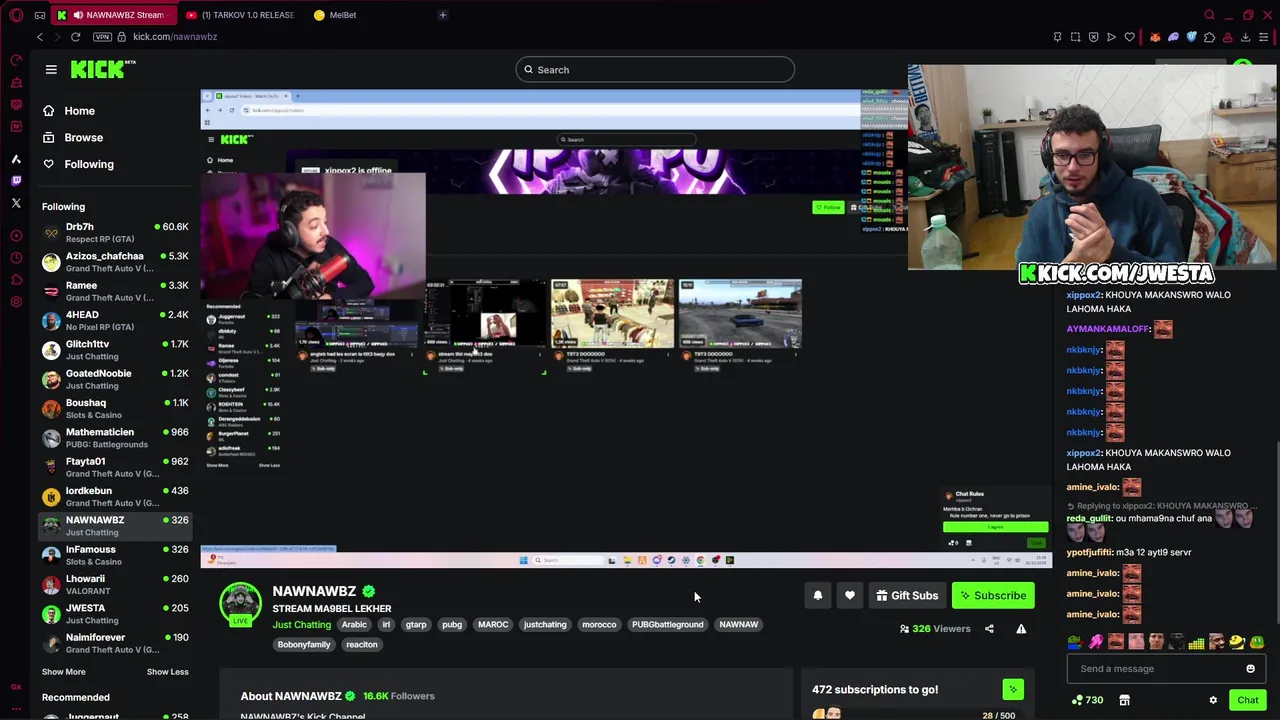Open Opera easy setup sliders icon
Screen dimensions: 1280x720
pyautogui.click(x=1264, y=37)
